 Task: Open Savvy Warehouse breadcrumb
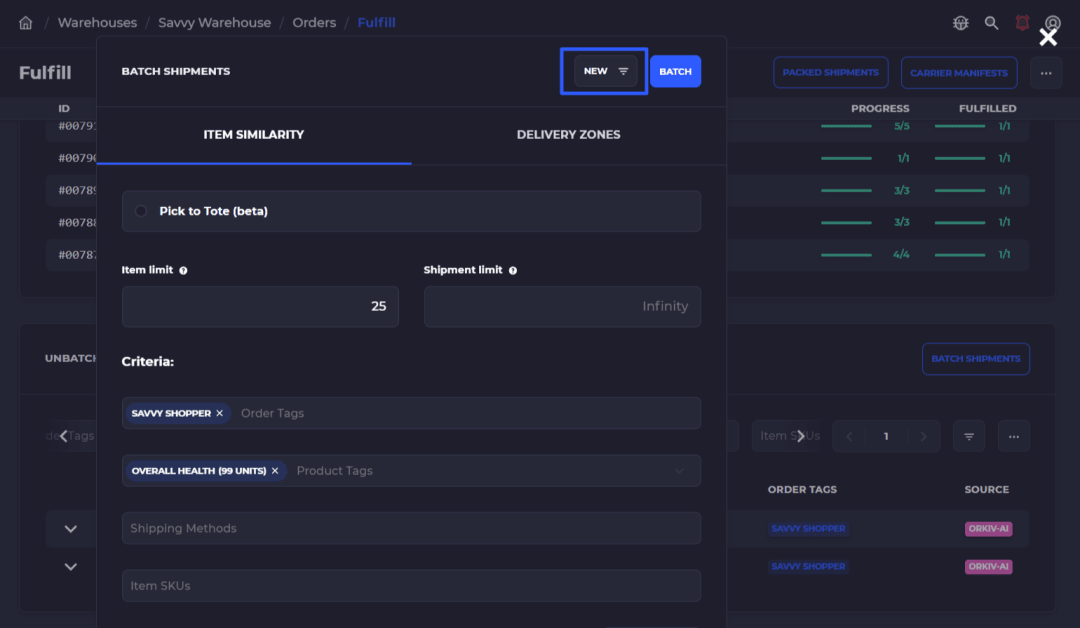(x=214, y=23)
